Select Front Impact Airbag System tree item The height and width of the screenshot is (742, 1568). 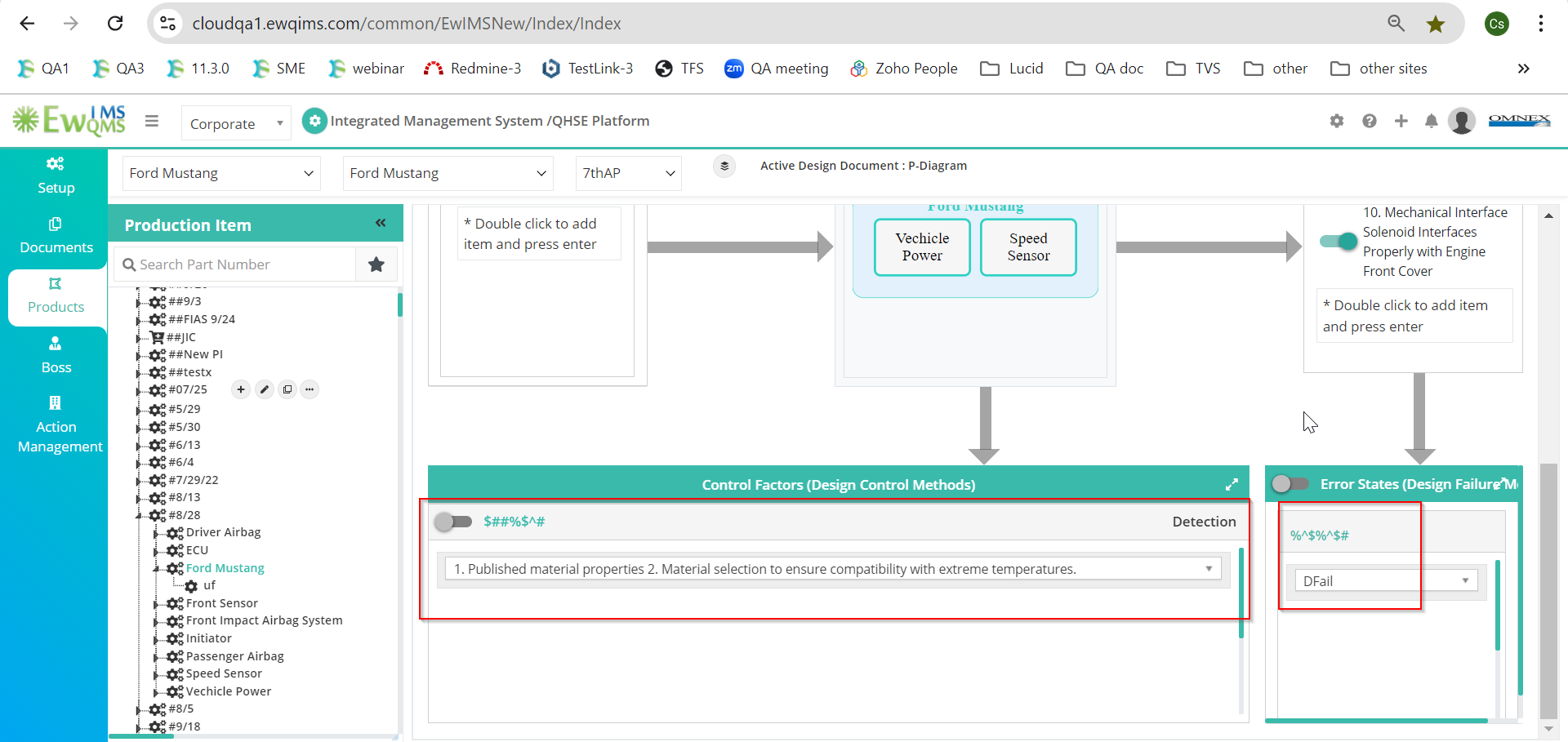point(264,620)
